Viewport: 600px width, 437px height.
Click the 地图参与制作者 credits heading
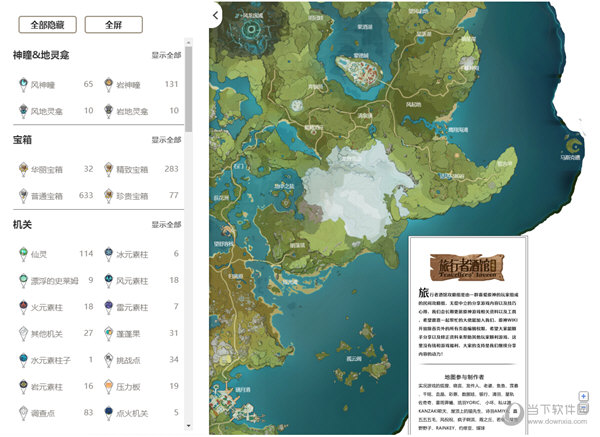(x=464, y=377)
